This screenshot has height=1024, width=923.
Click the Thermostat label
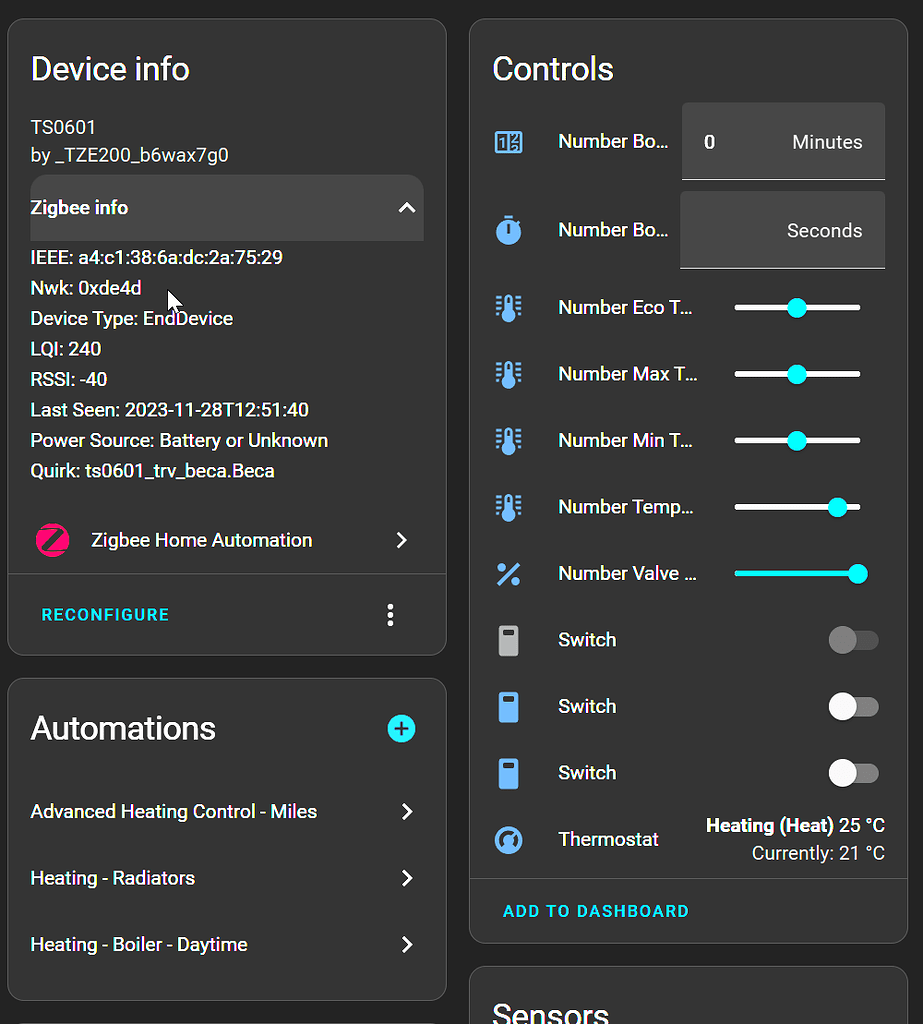click(x=608, y=839)
